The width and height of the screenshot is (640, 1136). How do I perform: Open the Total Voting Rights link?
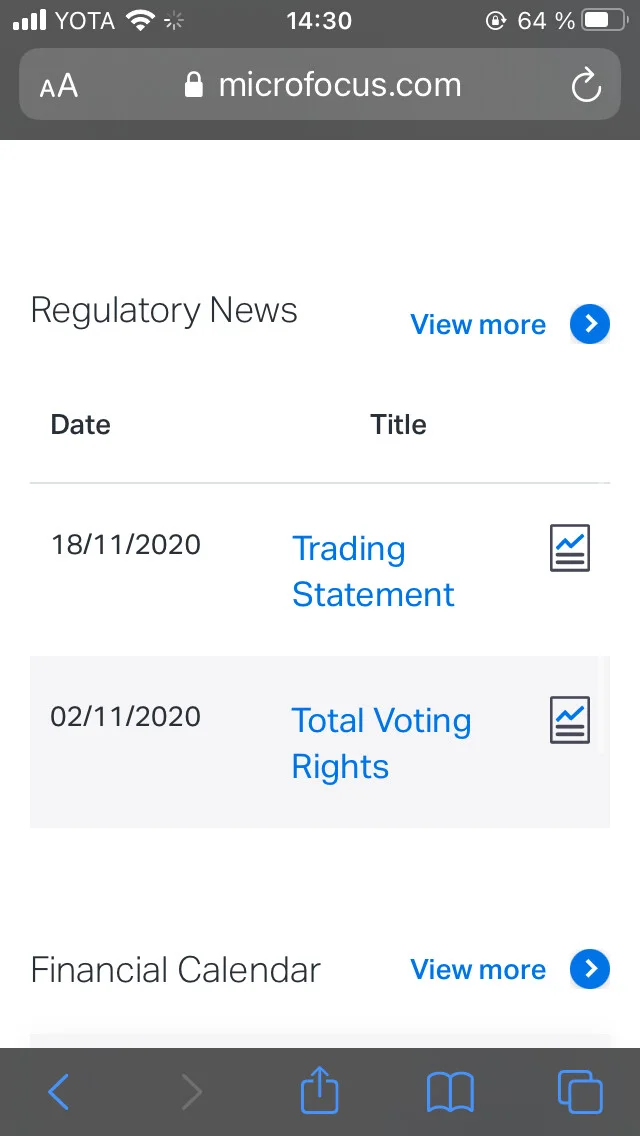click(381, 743)
